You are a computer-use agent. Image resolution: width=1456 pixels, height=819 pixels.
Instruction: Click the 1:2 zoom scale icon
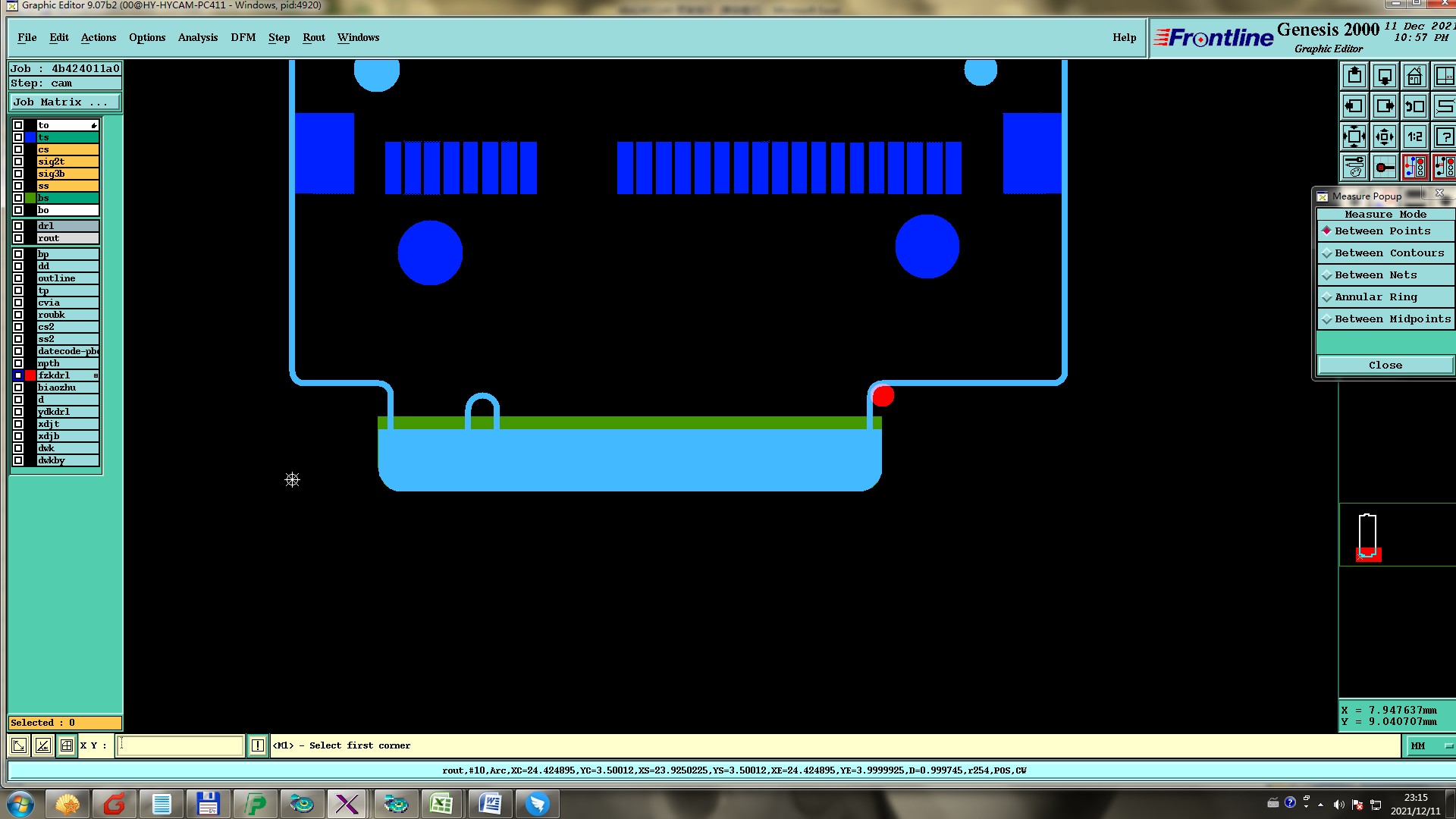pos(1414,137)
